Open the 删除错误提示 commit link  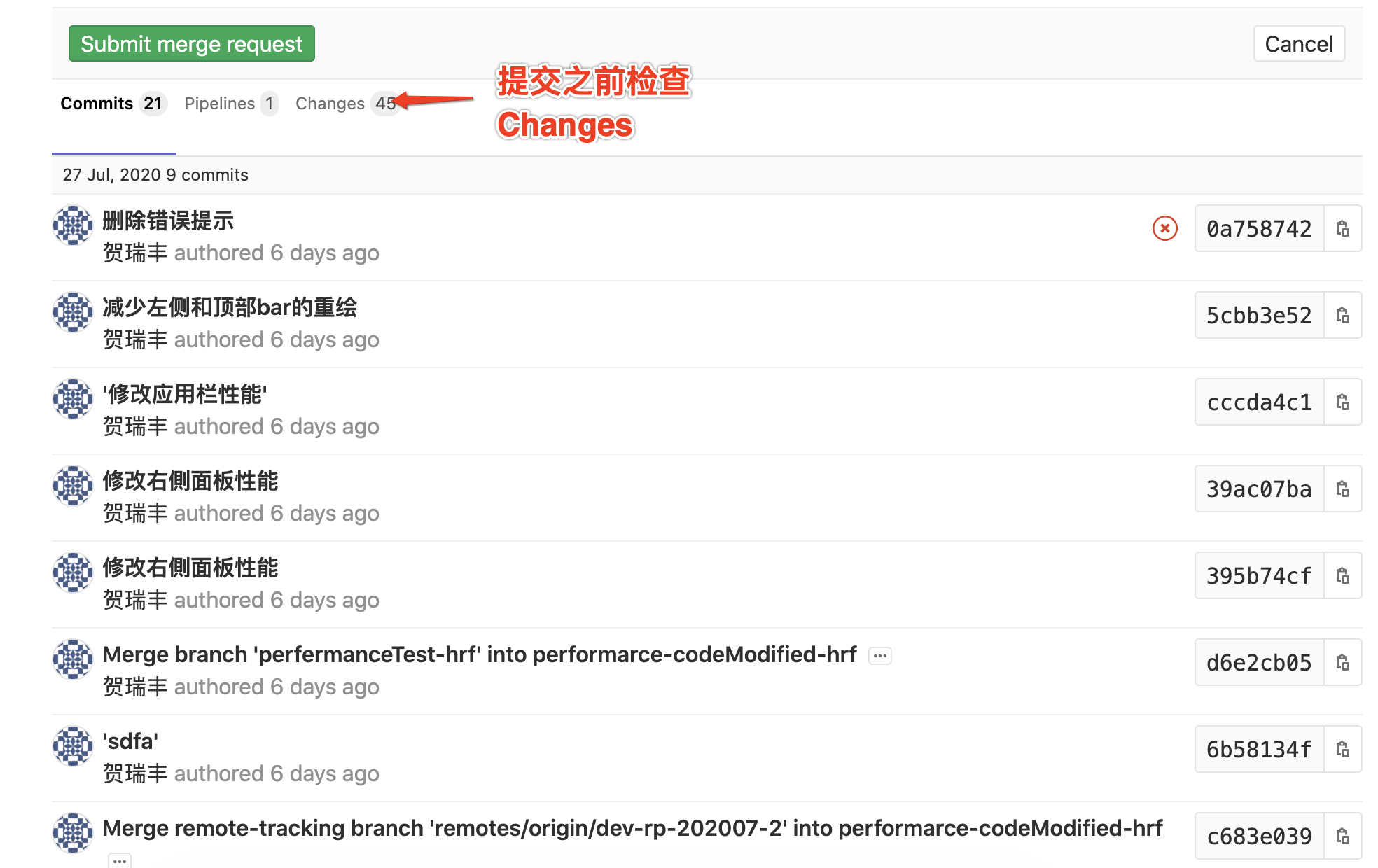(x=168, y=220)
